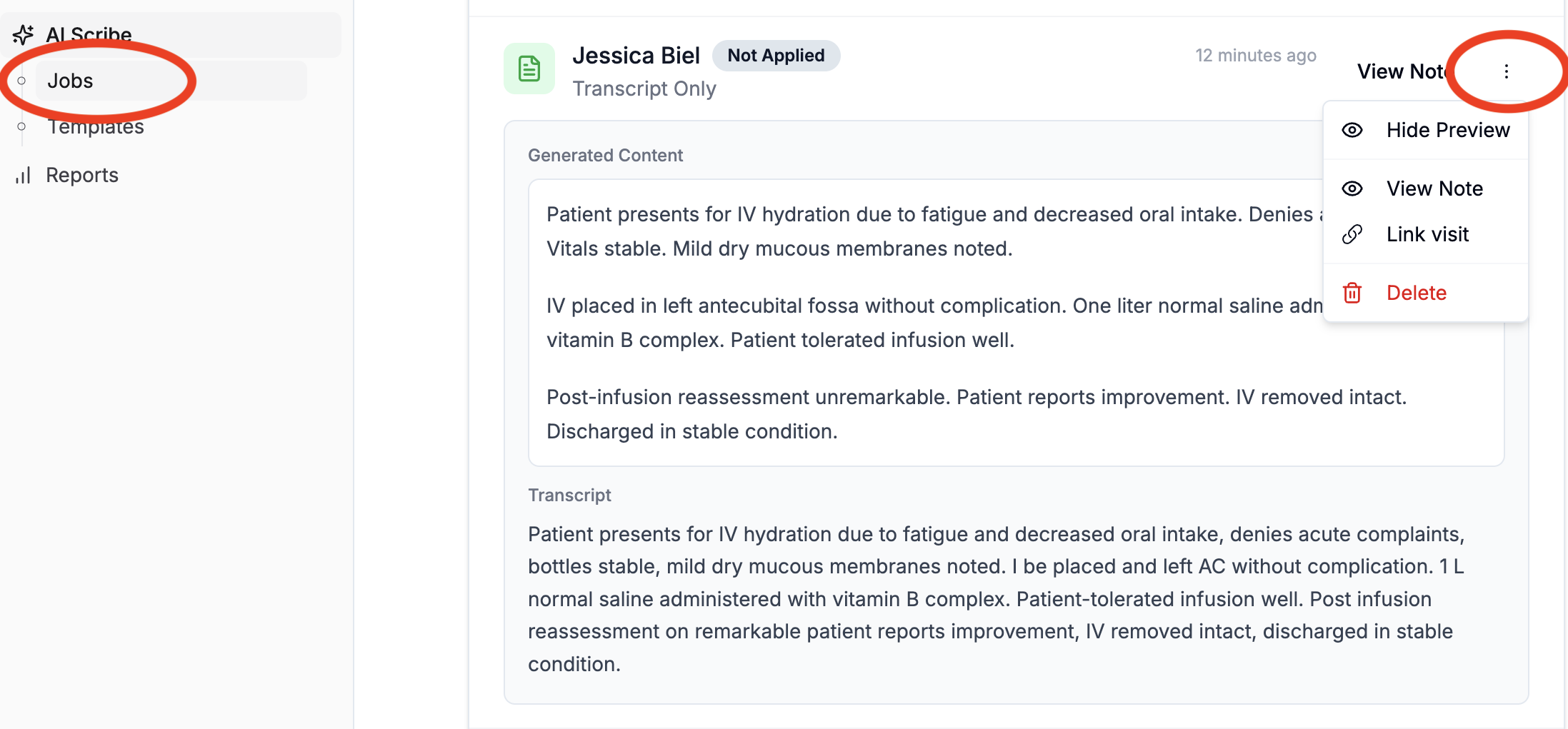Select View Note from the dropdown menu
1568x729 pixels.
pyautogui.click(x=1434, y=188)
